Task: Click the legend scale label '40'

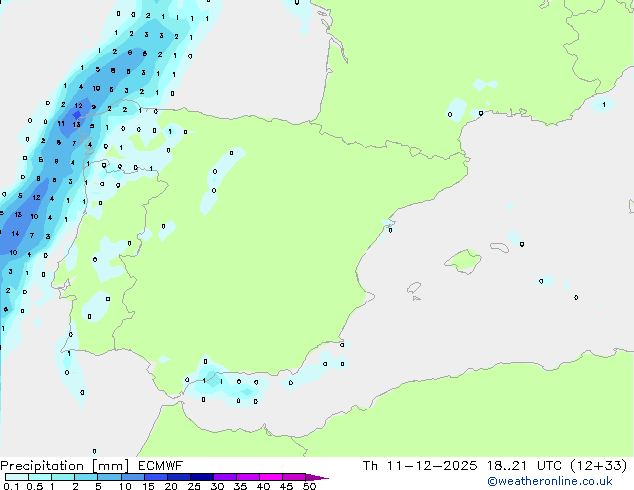Action: pyautogui.click(x=263, y=486)
